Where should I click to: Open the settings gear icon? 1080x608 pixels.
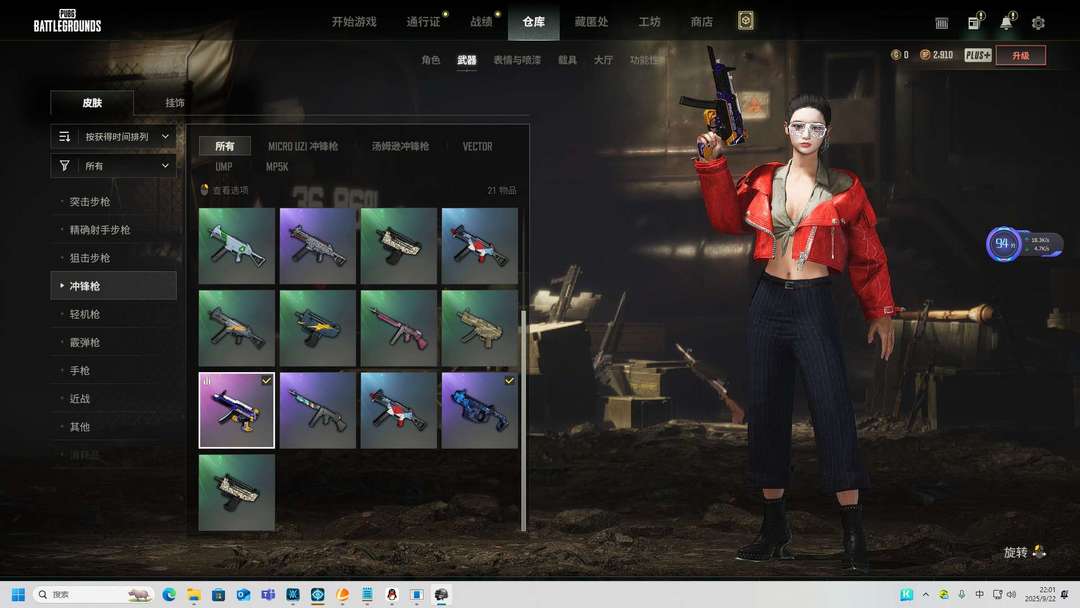click(1038, 23)
